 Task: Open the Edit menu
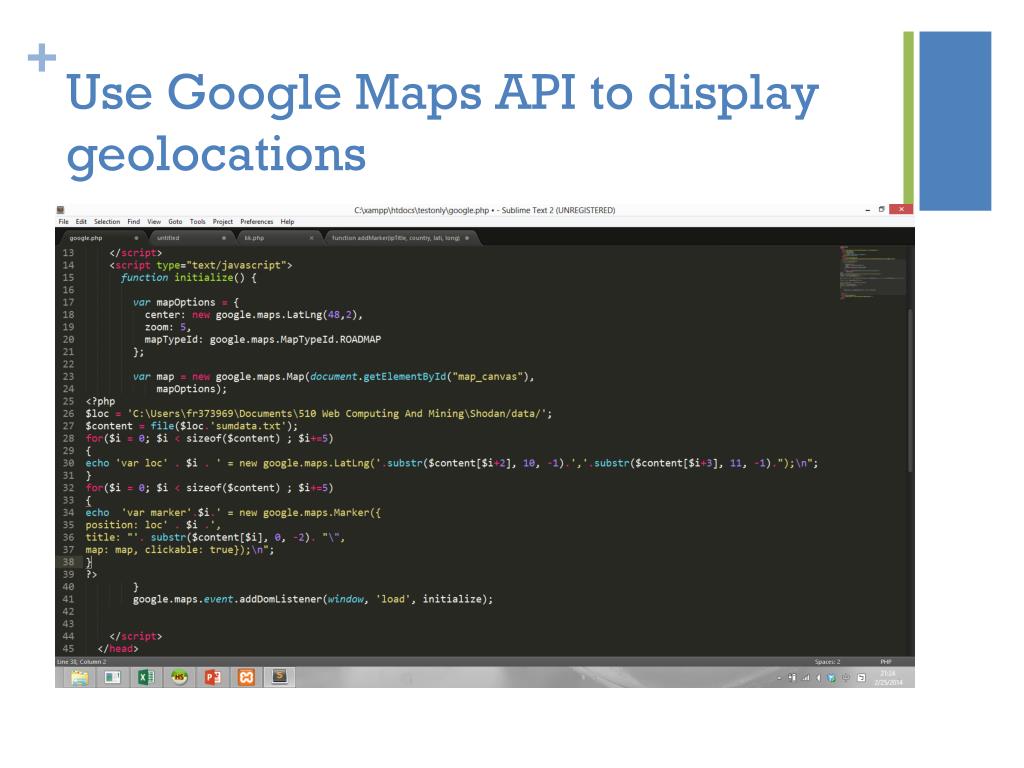[x=81, y=222]
